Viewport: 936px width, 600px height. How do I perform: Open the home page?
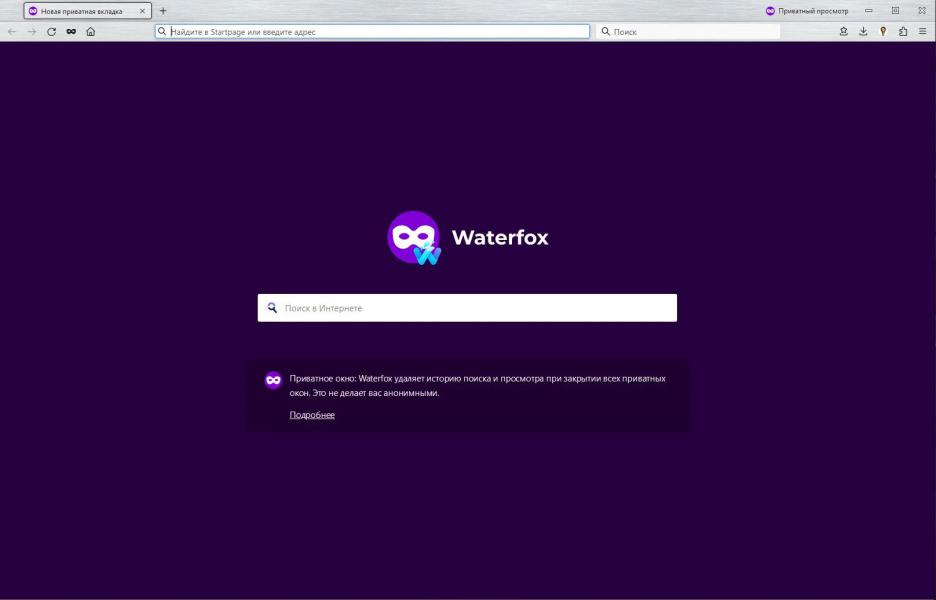point(91,32)
